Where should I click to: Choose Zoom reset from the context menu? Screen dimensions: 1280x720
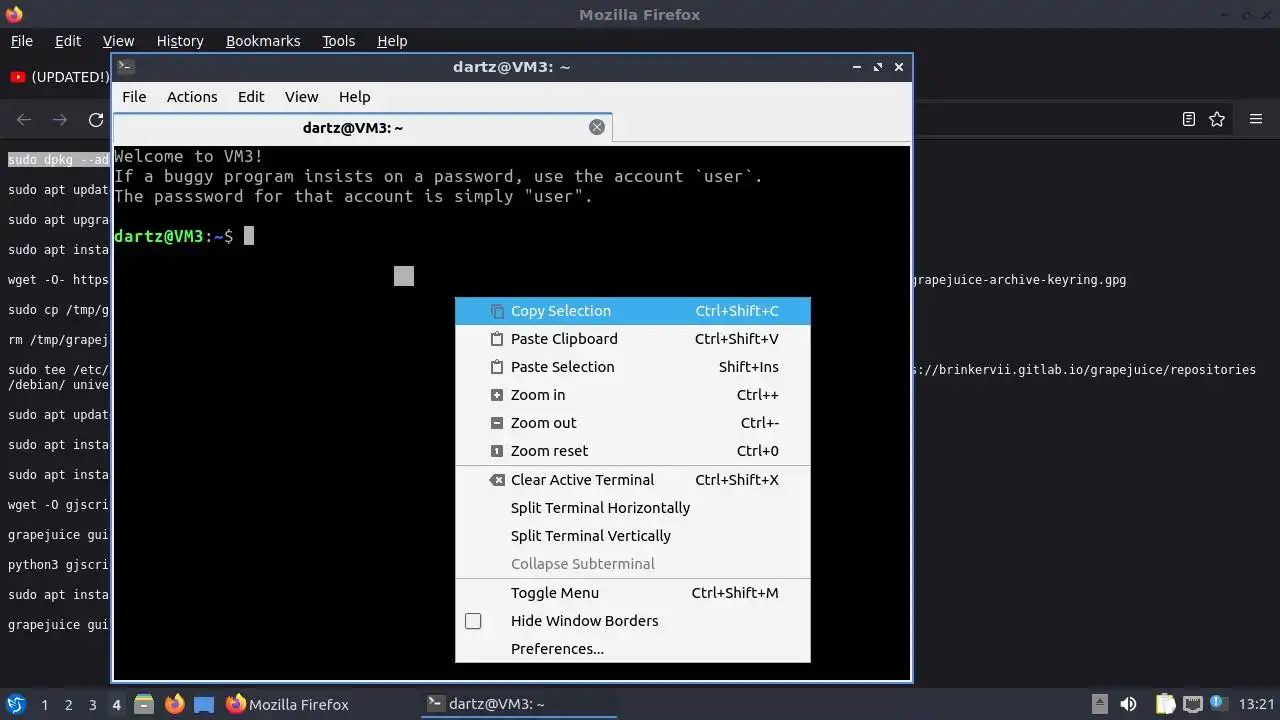tap(632, 451)
